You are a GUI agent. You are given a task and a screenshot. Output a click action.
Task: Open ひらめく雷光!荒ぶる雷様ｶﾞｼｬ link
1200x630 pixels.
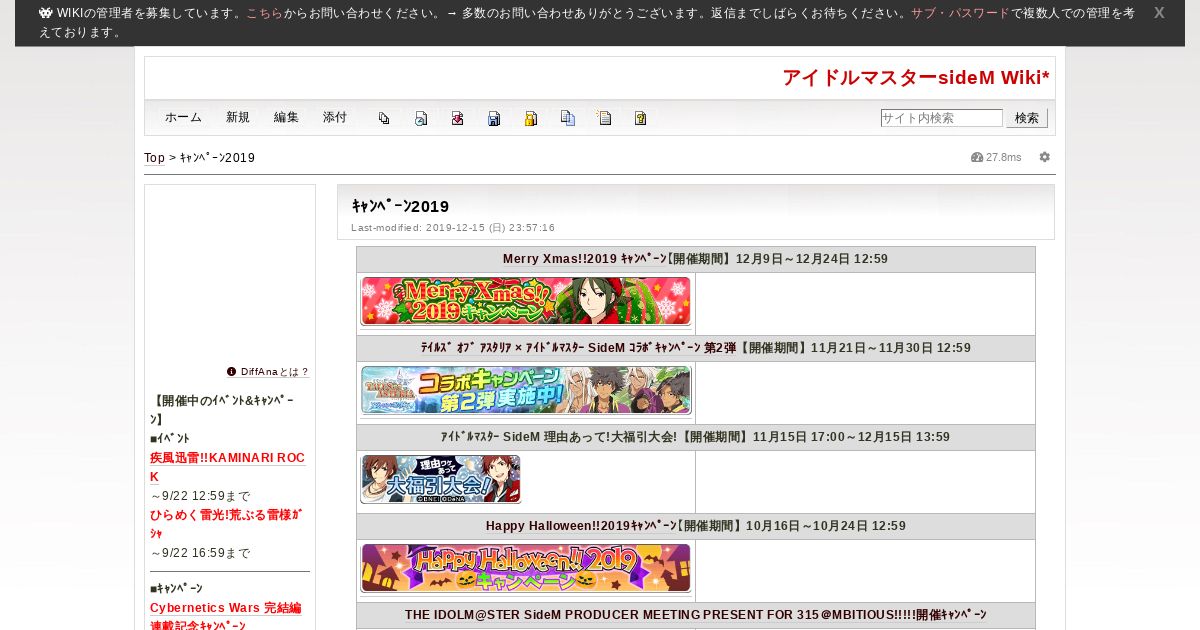[226, 524]
